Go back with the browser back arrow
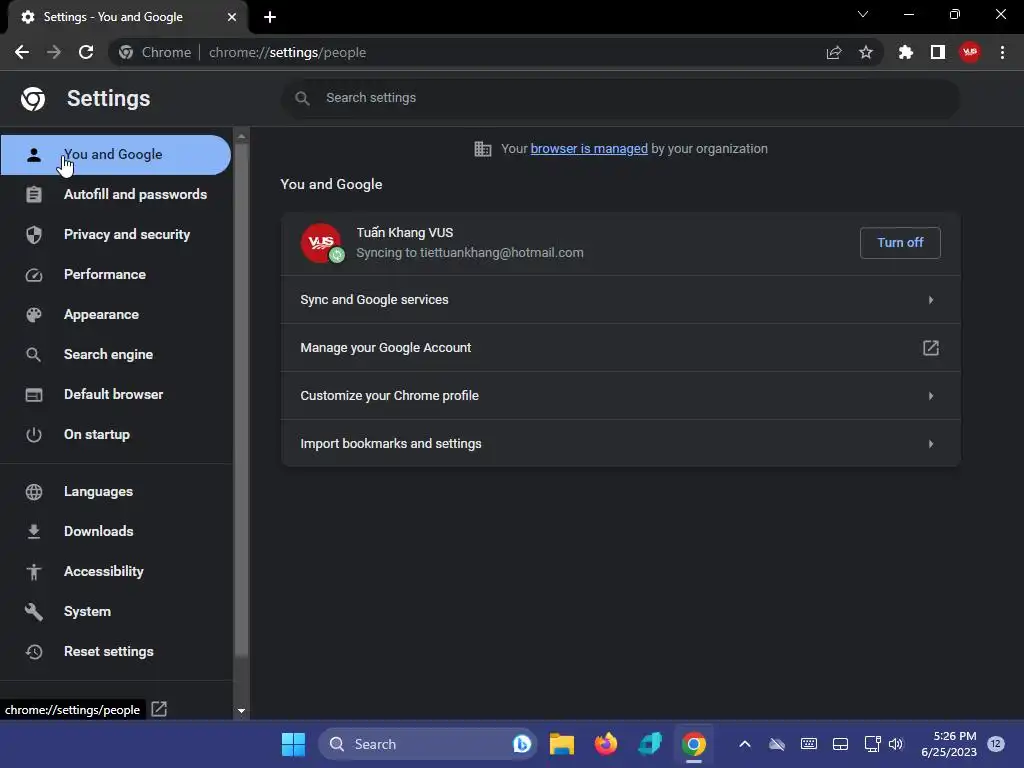Viewport: 1024px width, 768px height. click(x=22, y=52)
